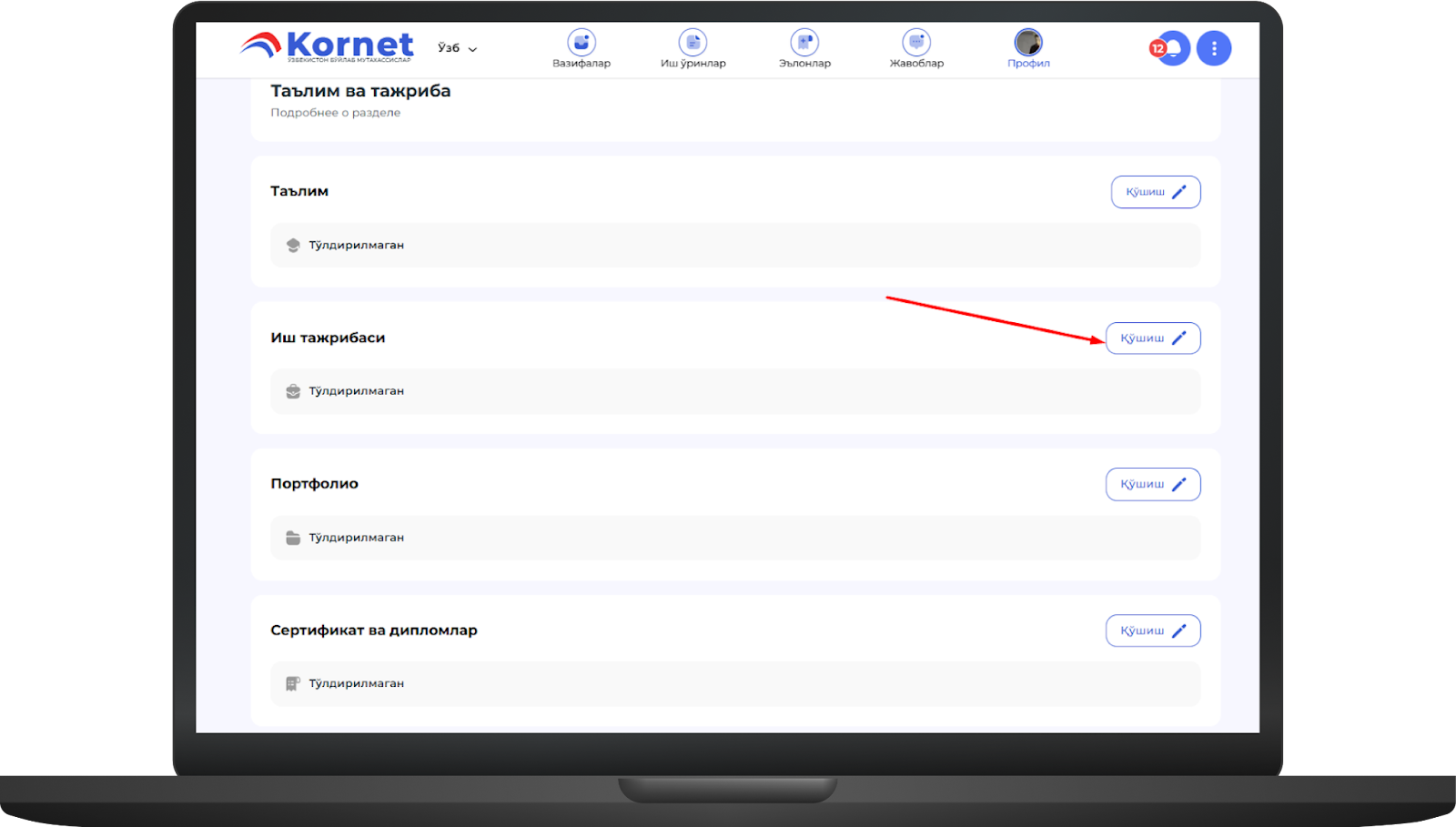Open the Вазифалар tab

pos(581,48)
